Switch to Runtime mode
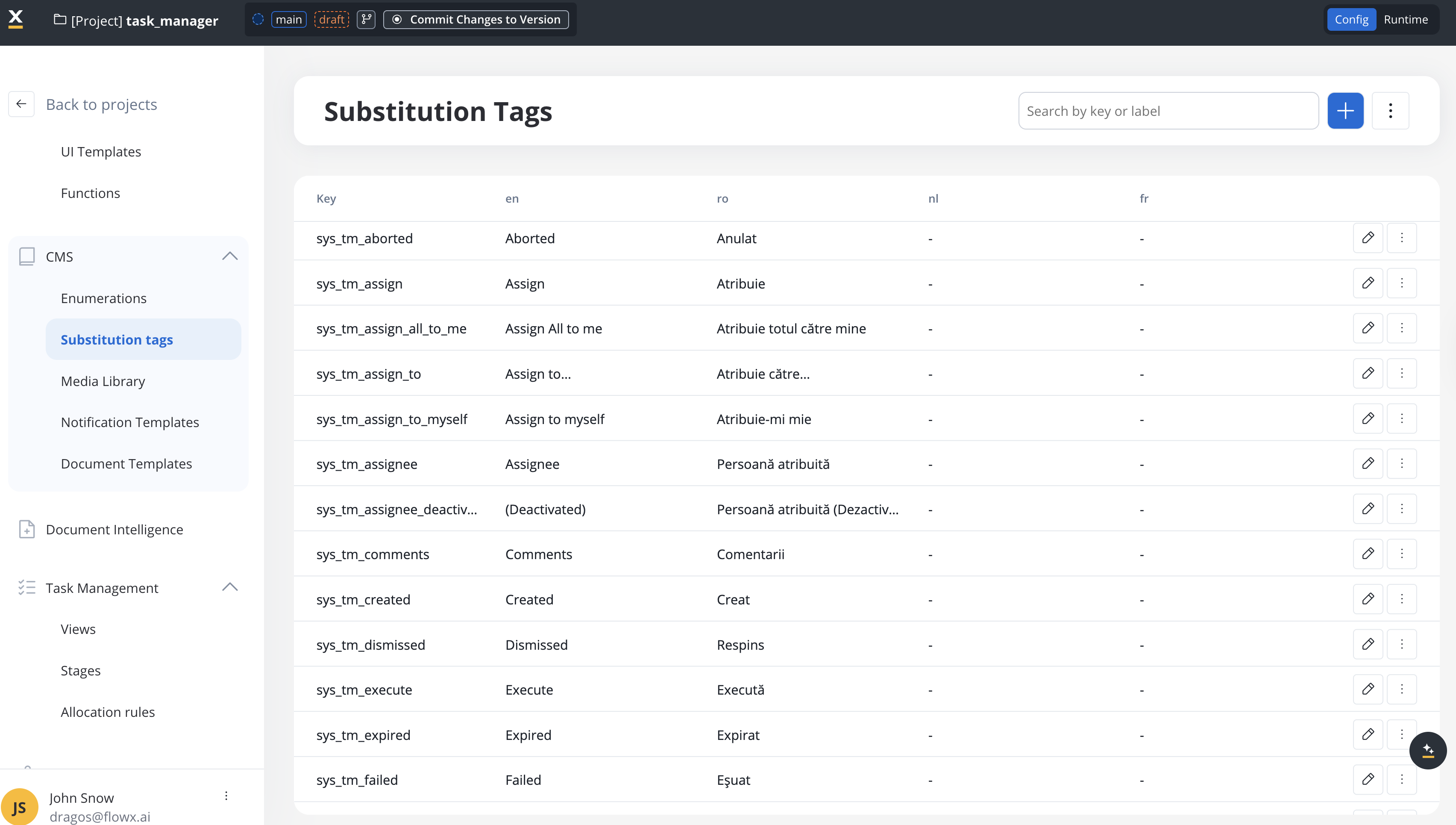The height and width of the screenshot is (825, 1456). pyautogui.click(x=1406, y=19)
